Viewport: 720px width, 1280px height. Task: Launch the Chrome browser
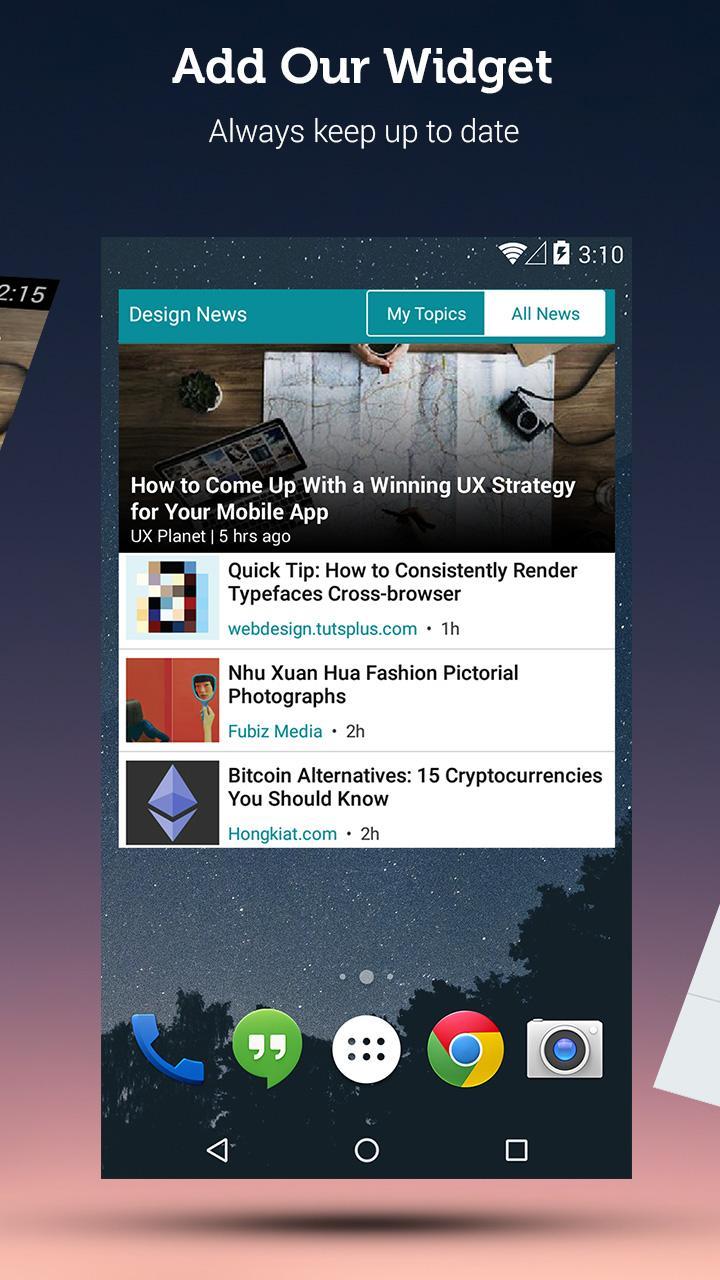[465, 1049]
